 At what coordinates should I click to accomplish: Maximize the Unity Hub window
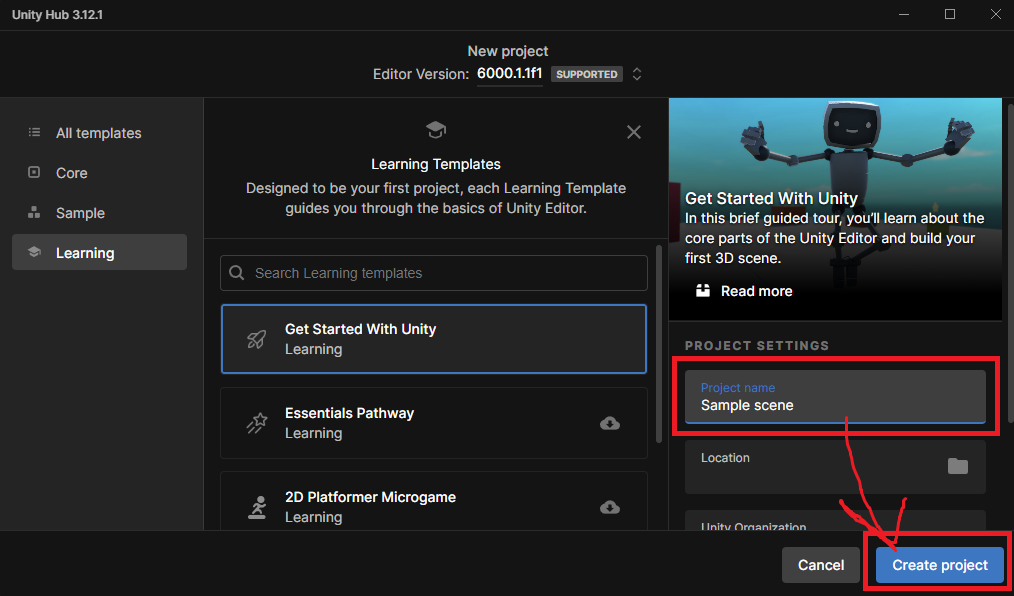click(x=950, y=14)
